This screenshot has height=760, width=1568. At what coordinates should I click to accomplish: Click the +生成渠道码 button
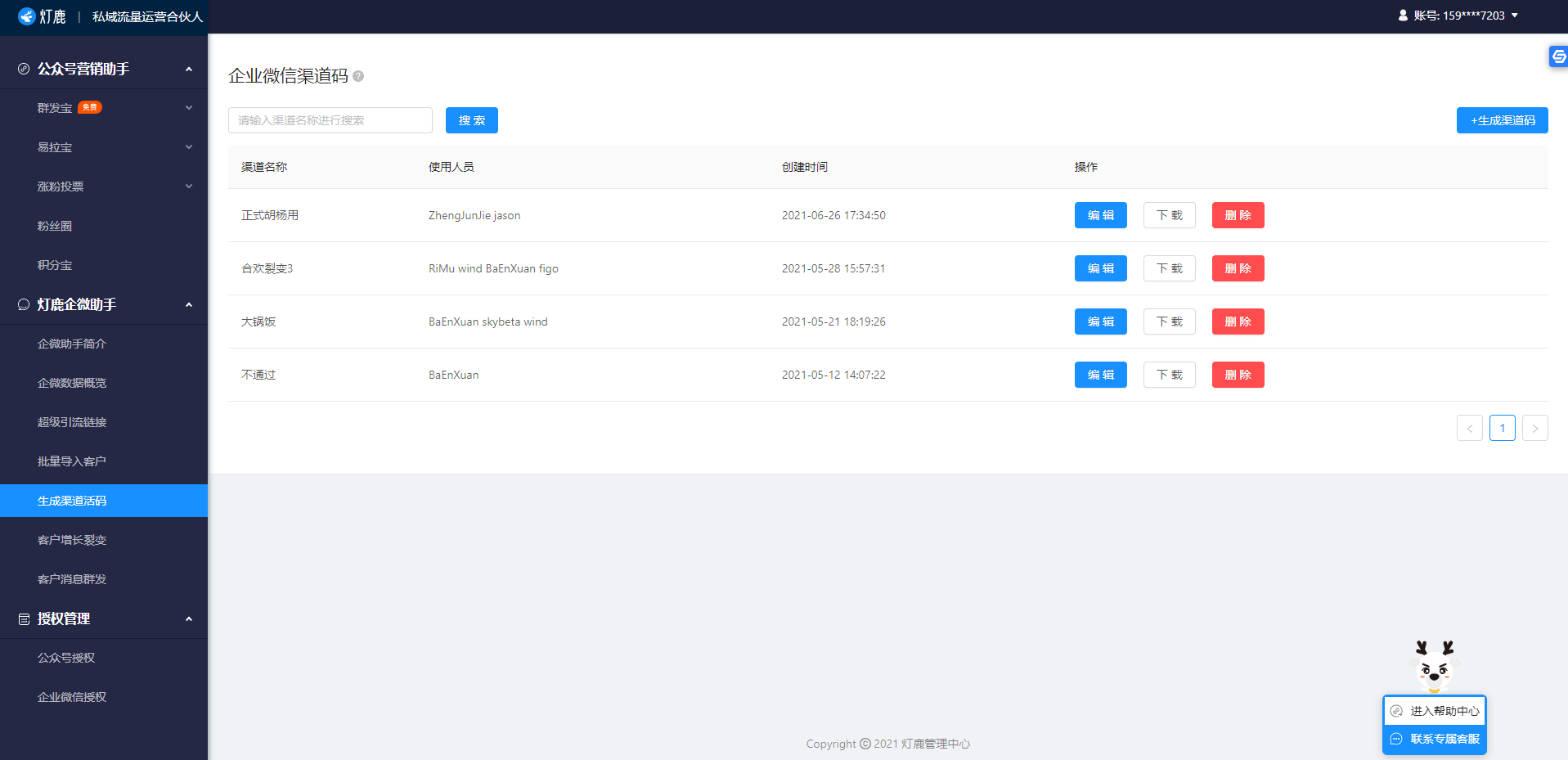(1503, 120)
